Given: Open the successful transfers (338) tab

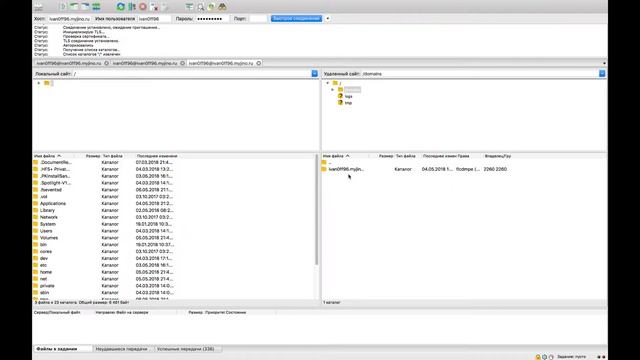Looking at the screenshot, I should (185, 349).
